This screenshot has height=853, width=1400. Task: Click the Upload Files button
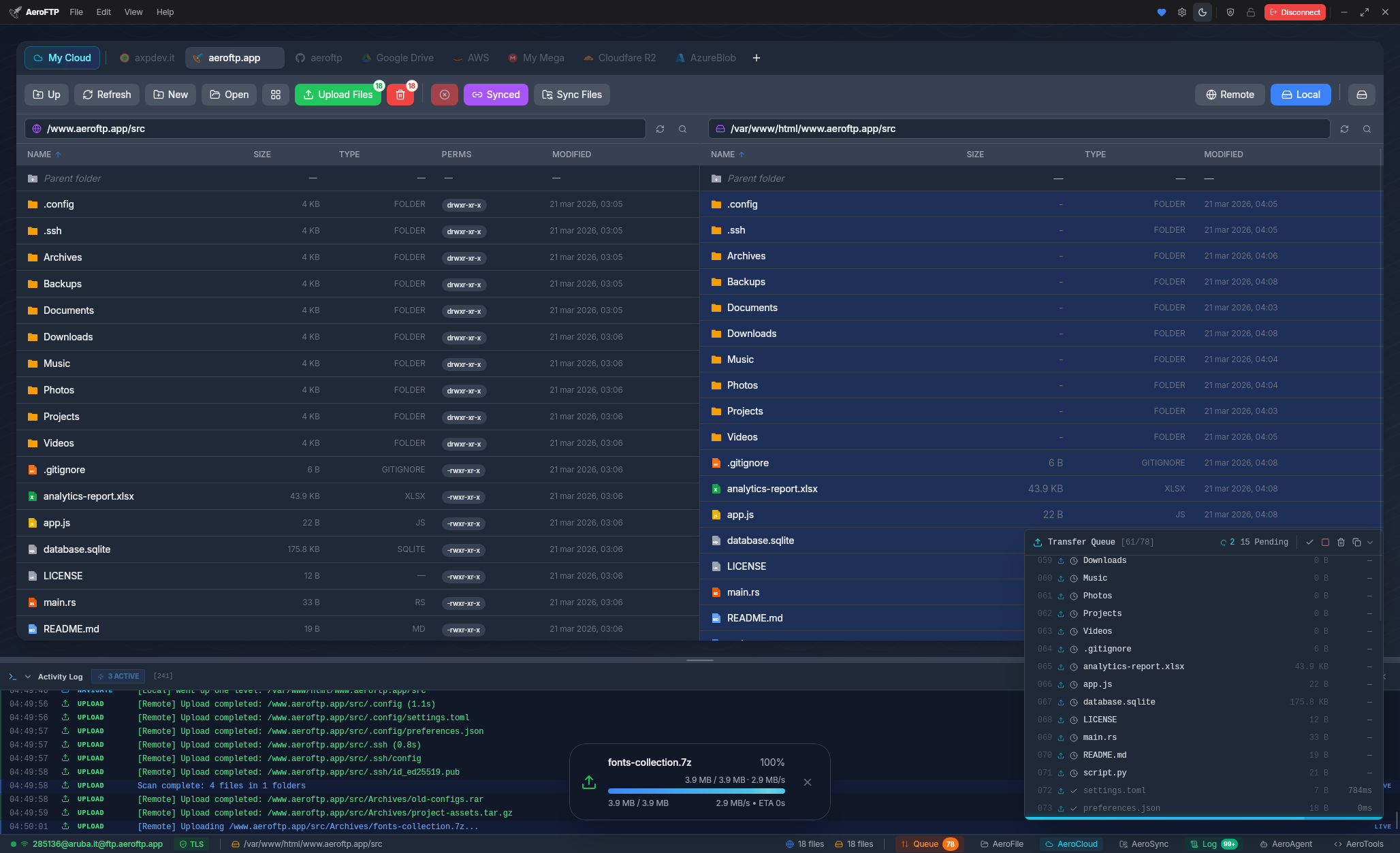338,95
